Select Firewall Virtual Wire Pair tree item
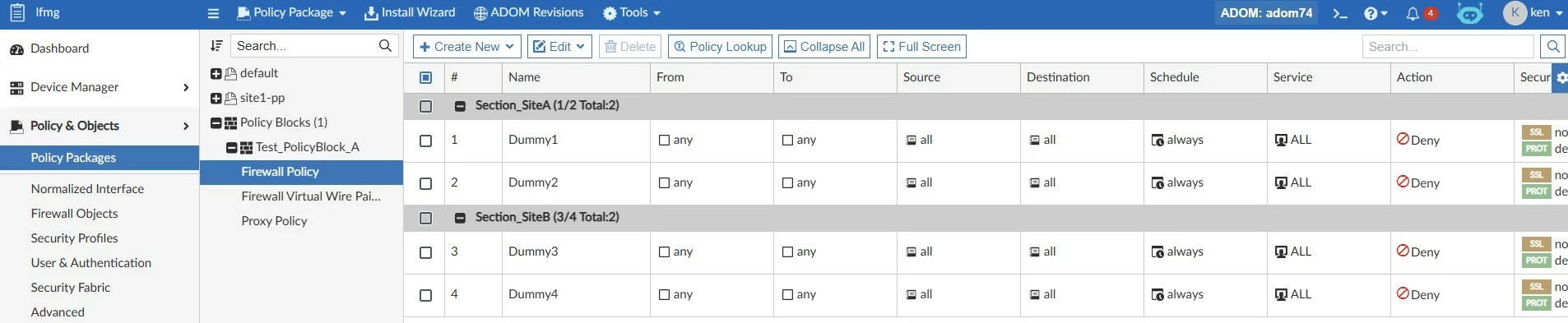1568x323 pixels. coord(311,196)
